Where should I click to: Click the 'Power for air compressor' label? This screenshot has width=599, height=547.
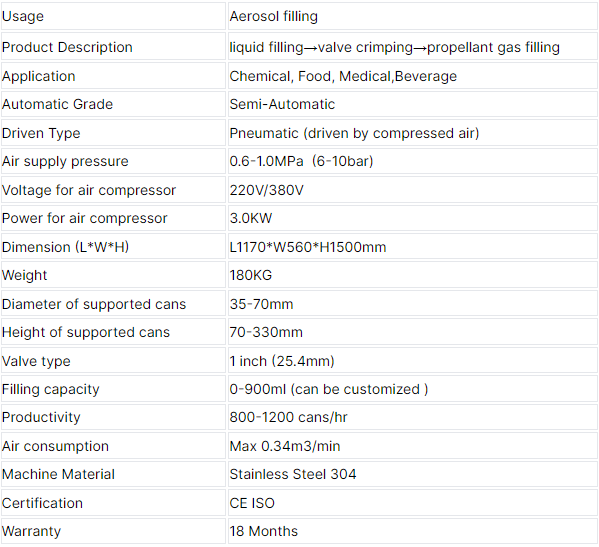[84, 218]
